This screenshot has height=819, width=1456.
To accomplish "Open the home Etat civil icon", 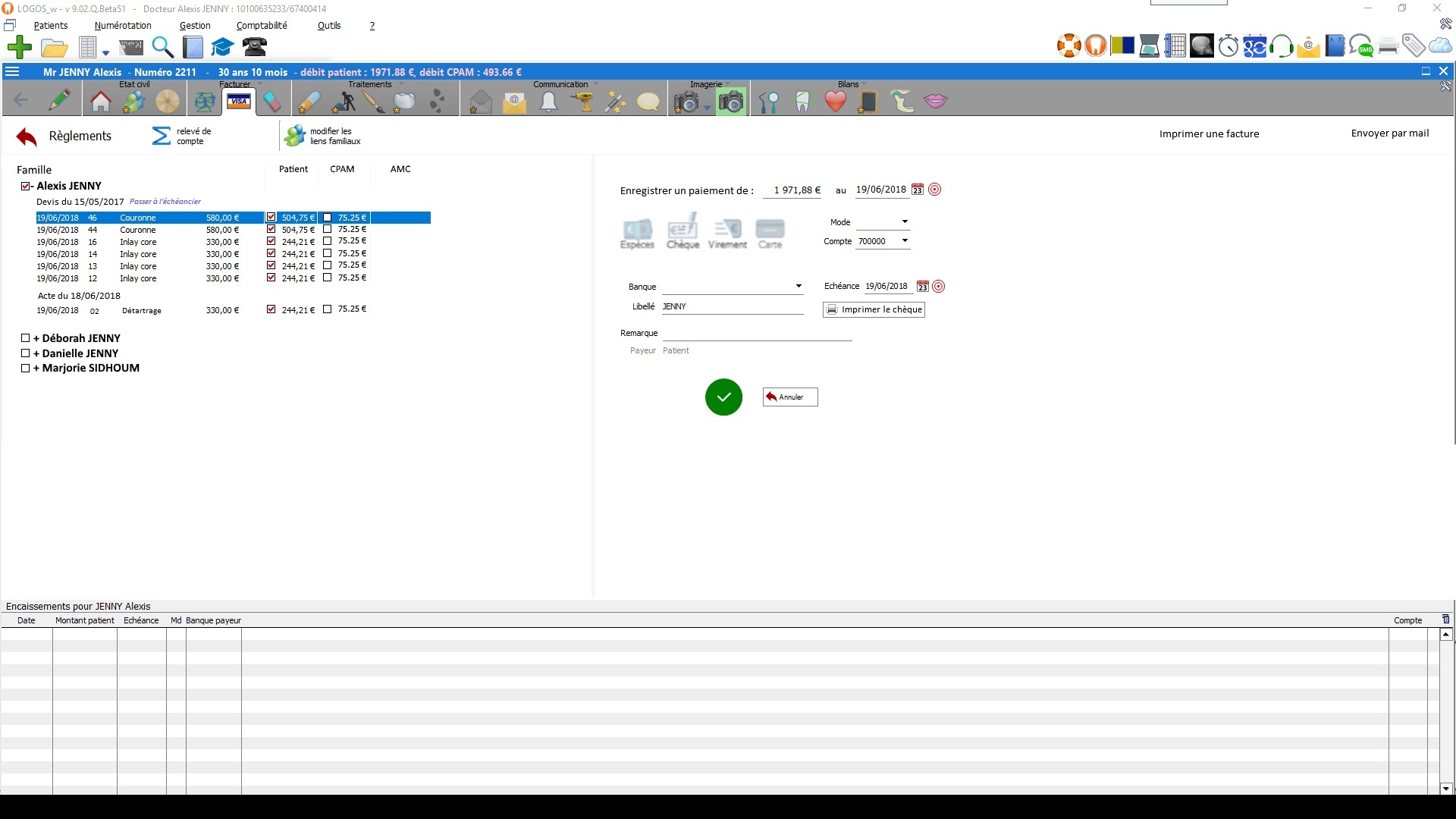I will click(x=100, y=102).
